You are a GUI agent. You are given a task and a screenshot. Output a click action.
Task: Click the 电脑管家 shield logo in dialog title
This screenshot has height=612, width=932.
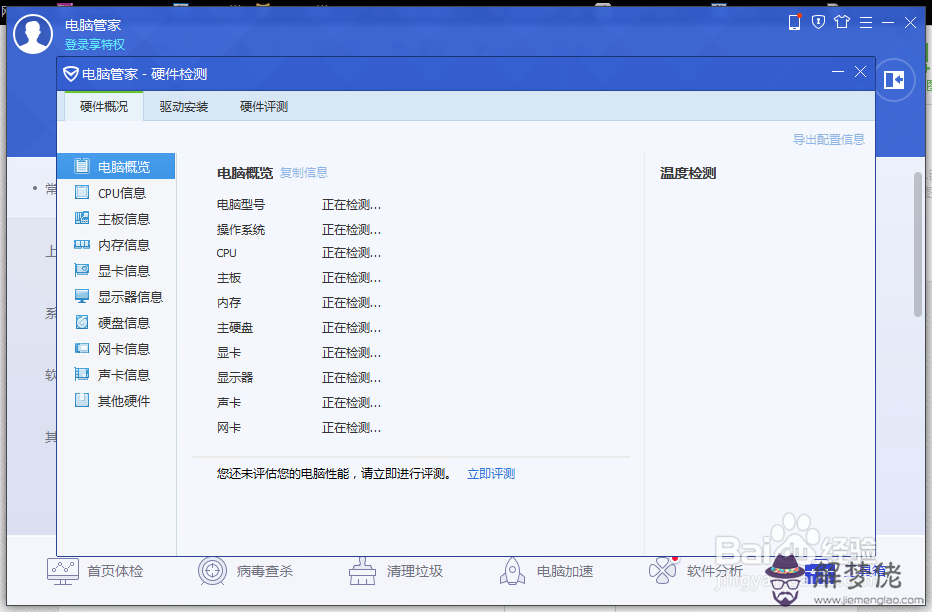(71, 74)
